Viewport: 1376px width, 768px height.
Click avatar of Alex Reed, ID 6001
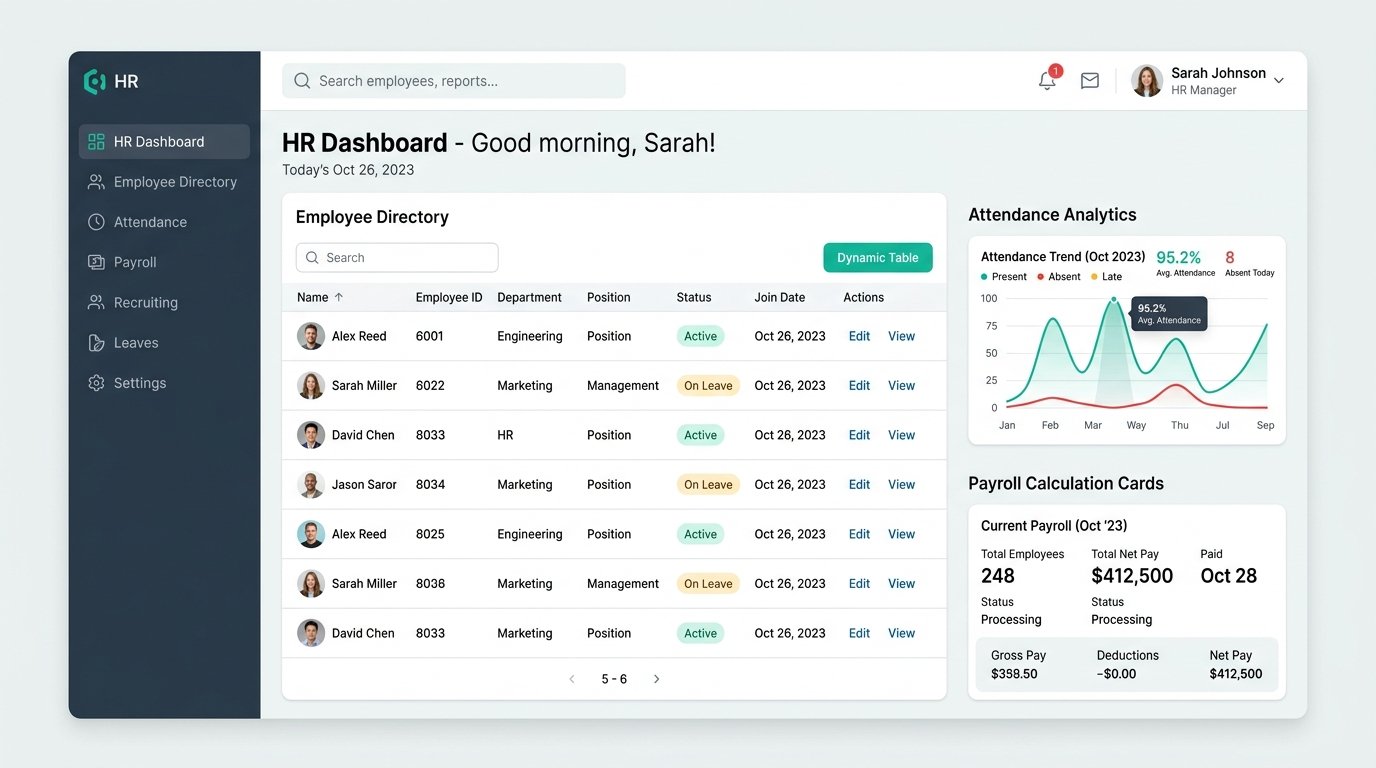311,336
